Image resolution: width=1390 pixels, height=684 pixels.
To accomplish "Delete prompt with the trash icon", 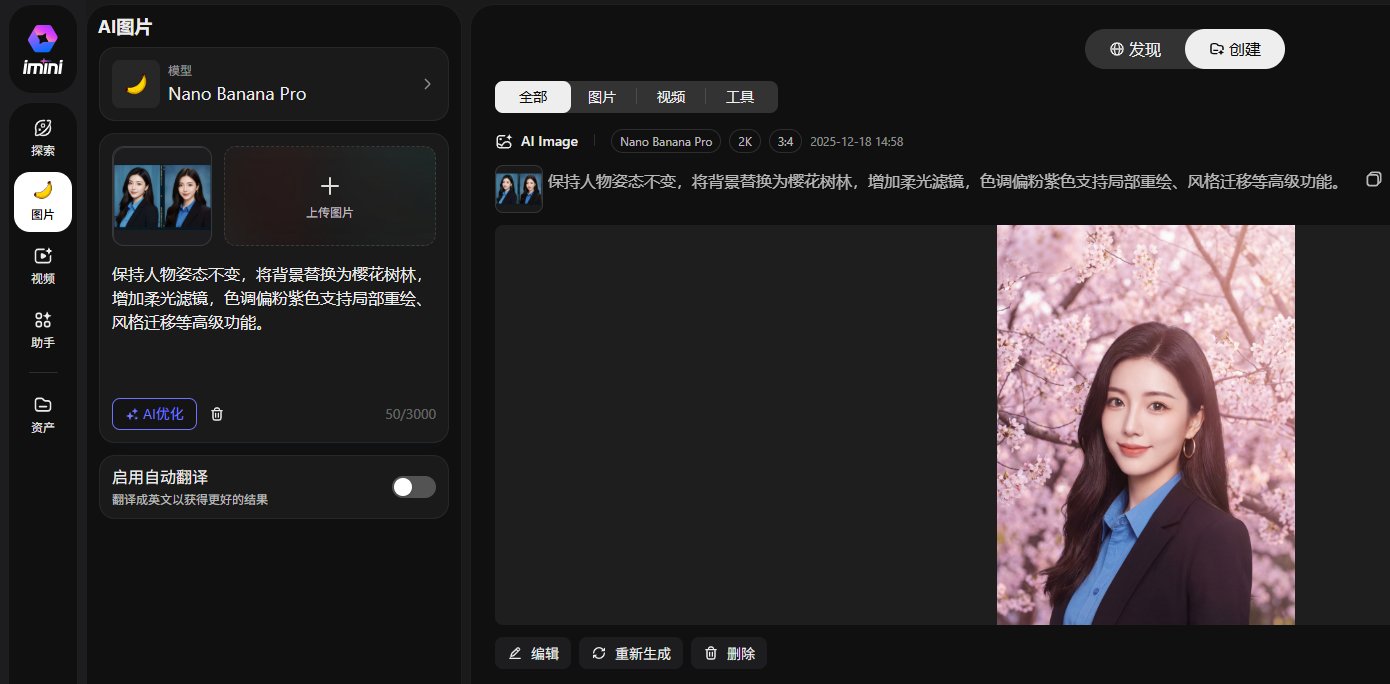I will click(217, 414).
